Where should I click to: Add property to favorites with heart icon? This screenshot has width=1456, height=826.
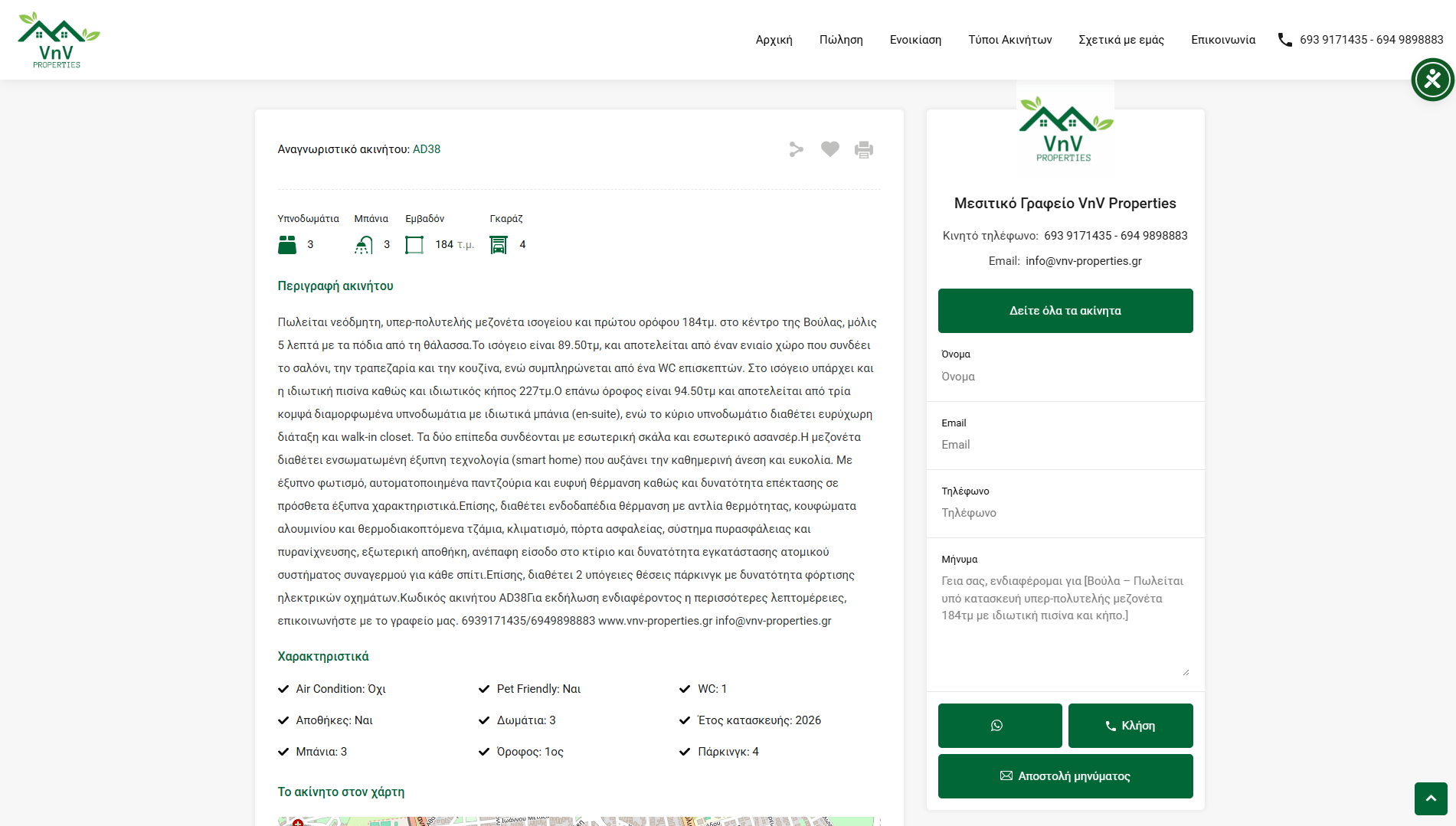point(830,149)
